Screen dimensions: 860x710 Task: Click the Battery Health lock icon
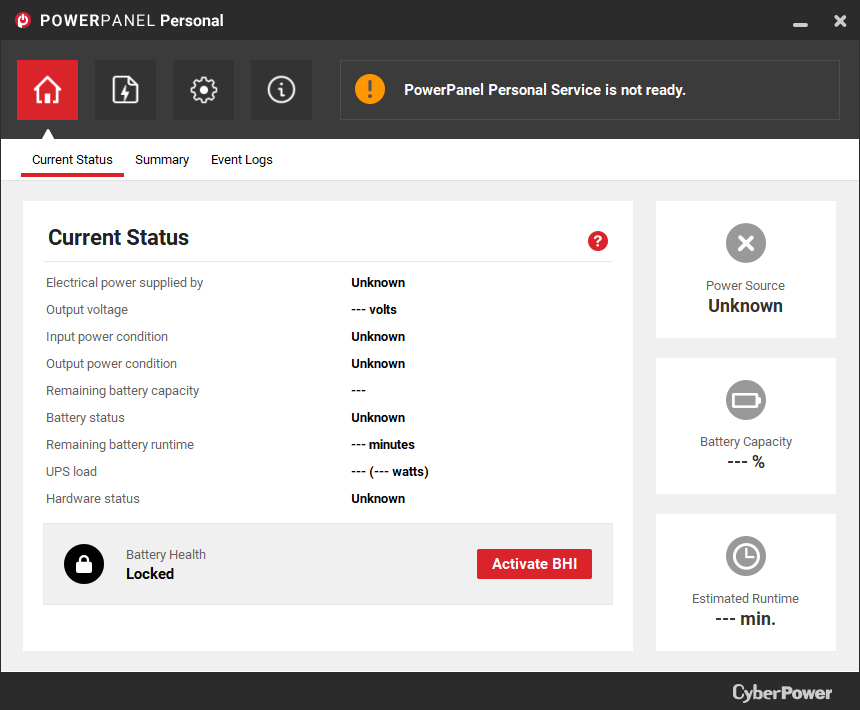pyautogui.click(x=84, y=564)
